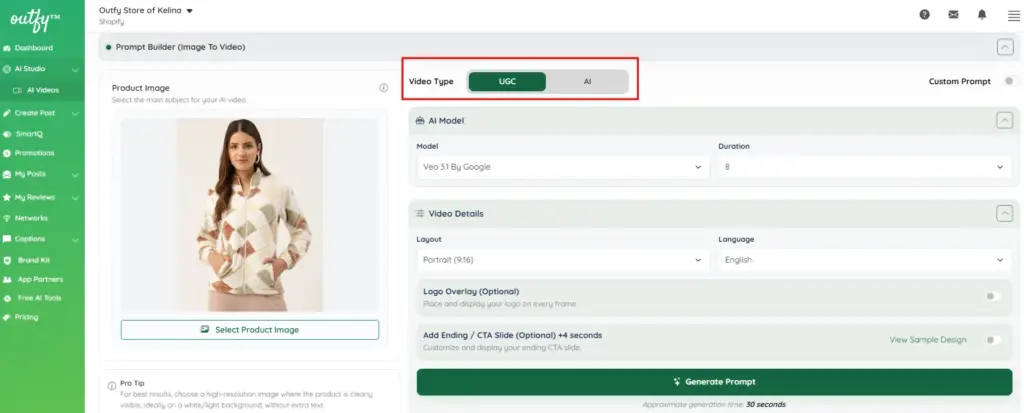
Task: Open the Layout dropdown
Action: (563, 260)
